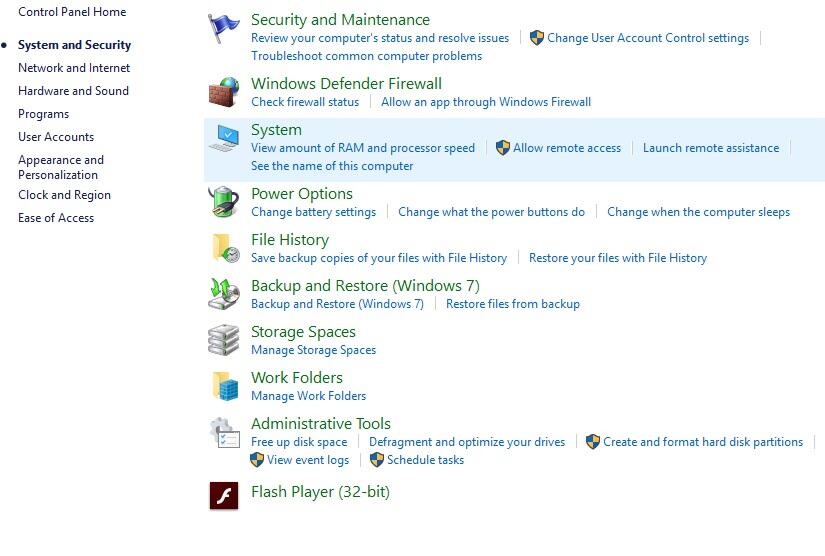The image size is (825, 556).
Task: Click shield icon beside Create and format partitions
Action: [x=592, y=442]
